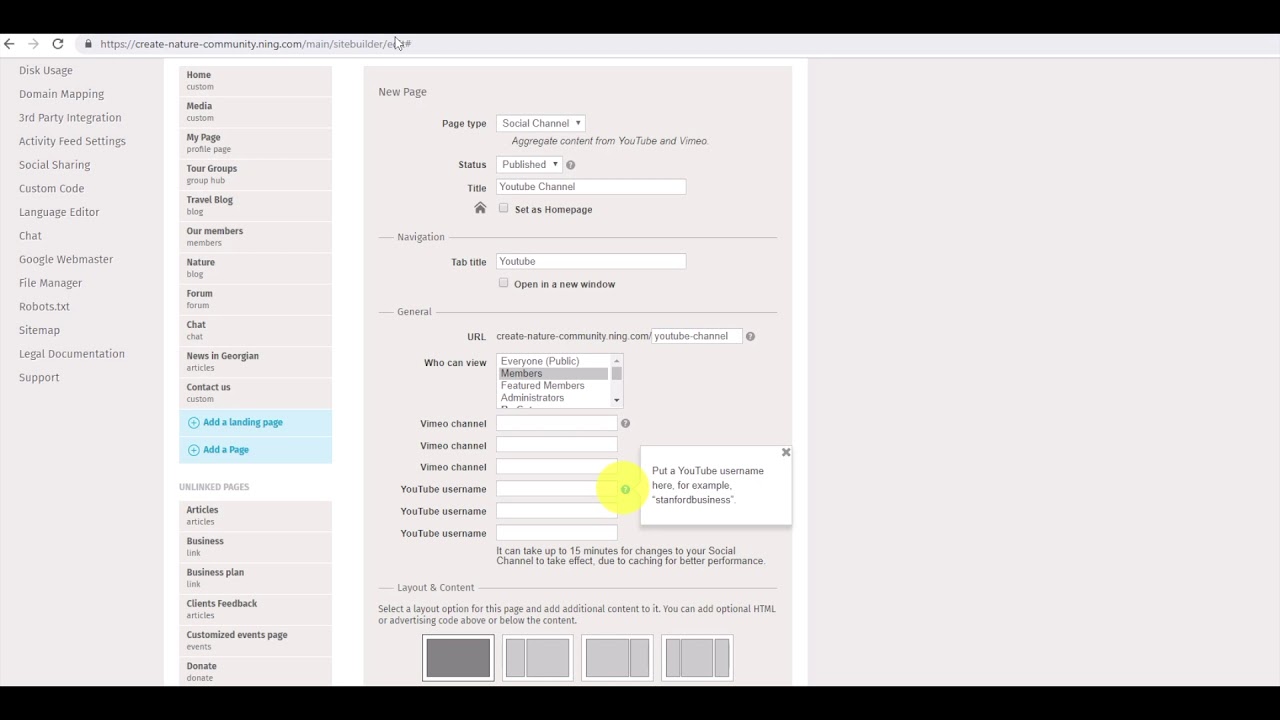Open Legal Documentation in sidebar
1280x720 pixels.
[72, 354]
